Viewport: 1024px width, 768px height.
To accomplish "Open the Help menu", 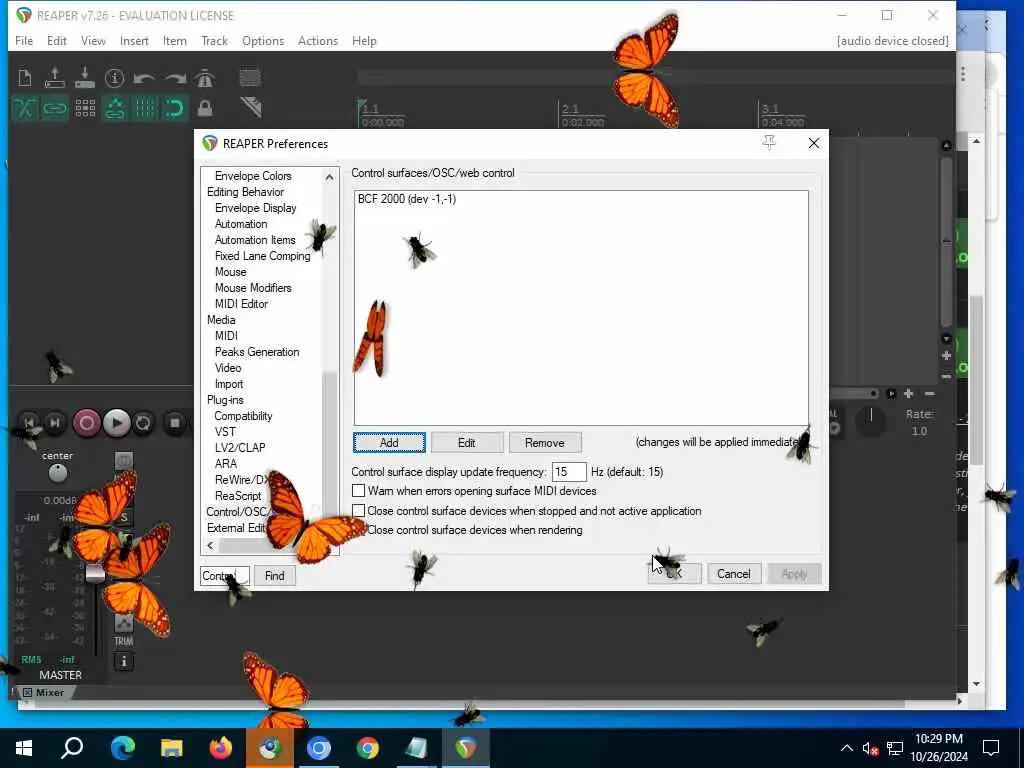I will click(x=364, y=40).
